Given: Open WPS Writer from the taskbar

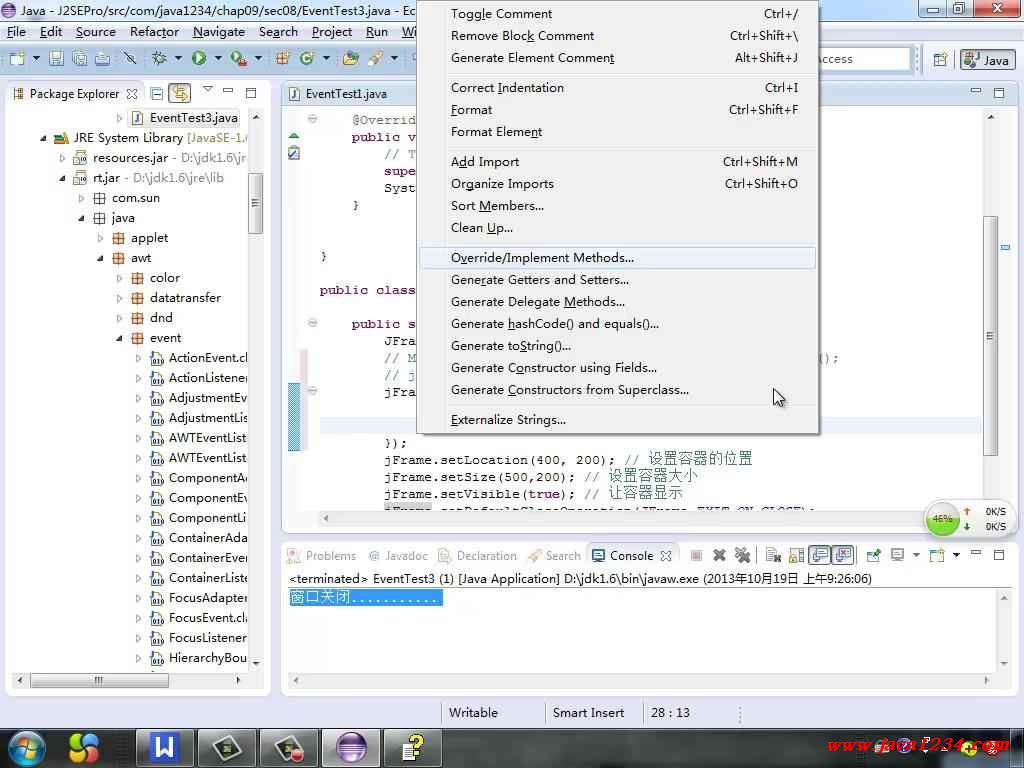Looking at the screenshot, I should point(164,748).
